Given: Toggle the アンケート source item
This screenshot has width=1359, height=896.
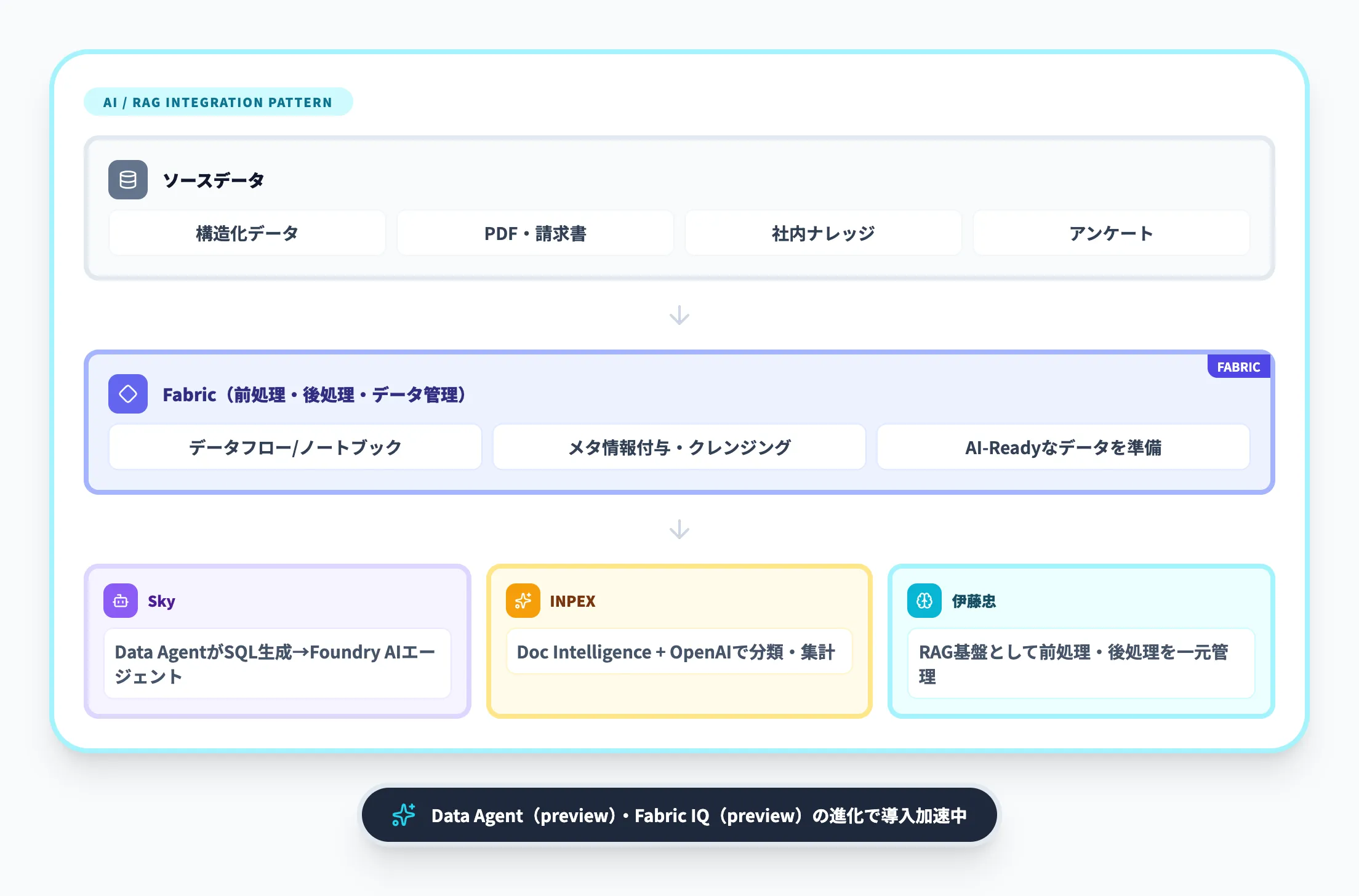Looking at the screenshot, I should pos(1111,233).
